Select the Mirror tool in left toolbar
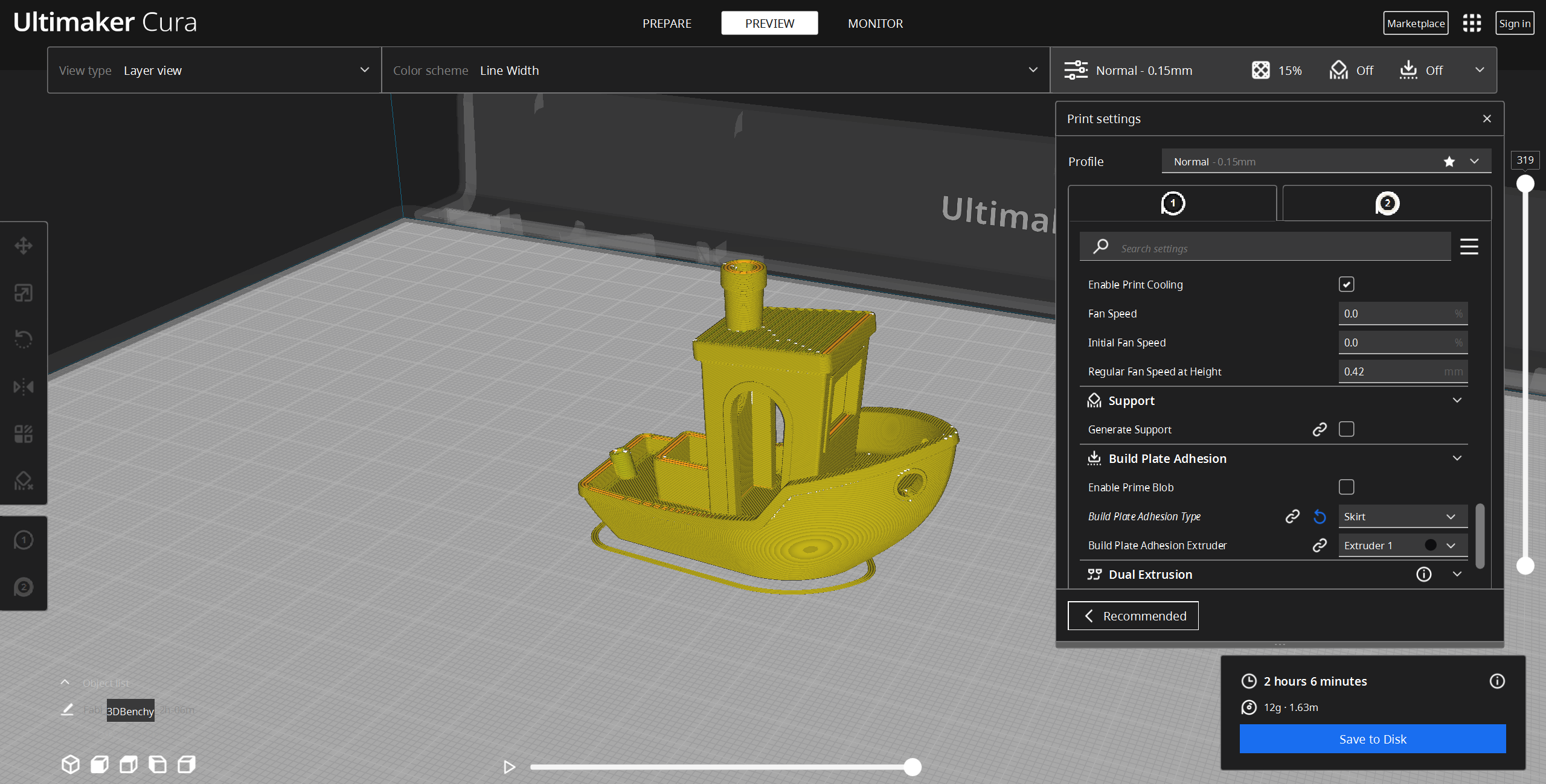Screen dimensions: 1546x784 [24, 386]
